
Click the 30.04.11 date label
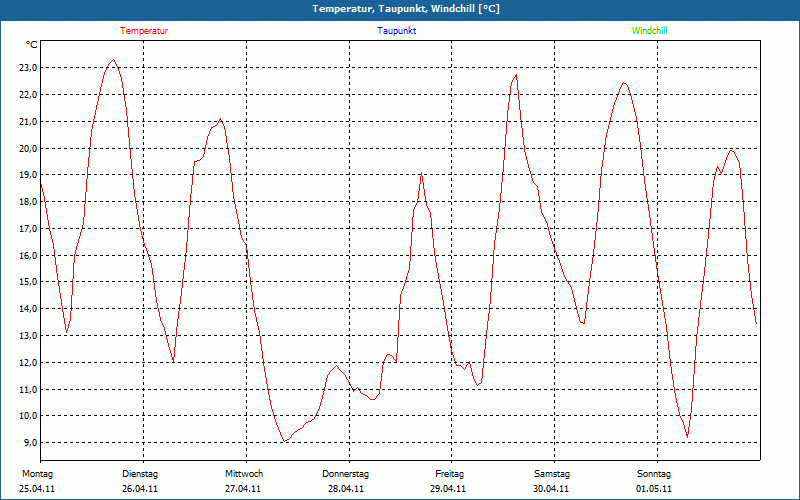pyautogui.click(x=551, y=489)
